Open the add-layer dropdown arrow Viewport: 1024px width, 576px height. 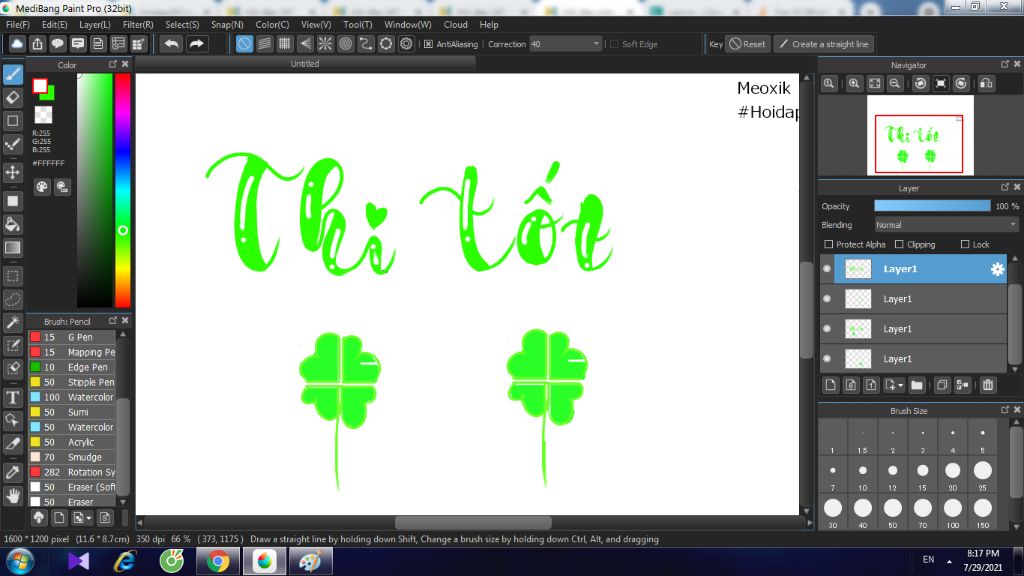click(x=901, y=385)
